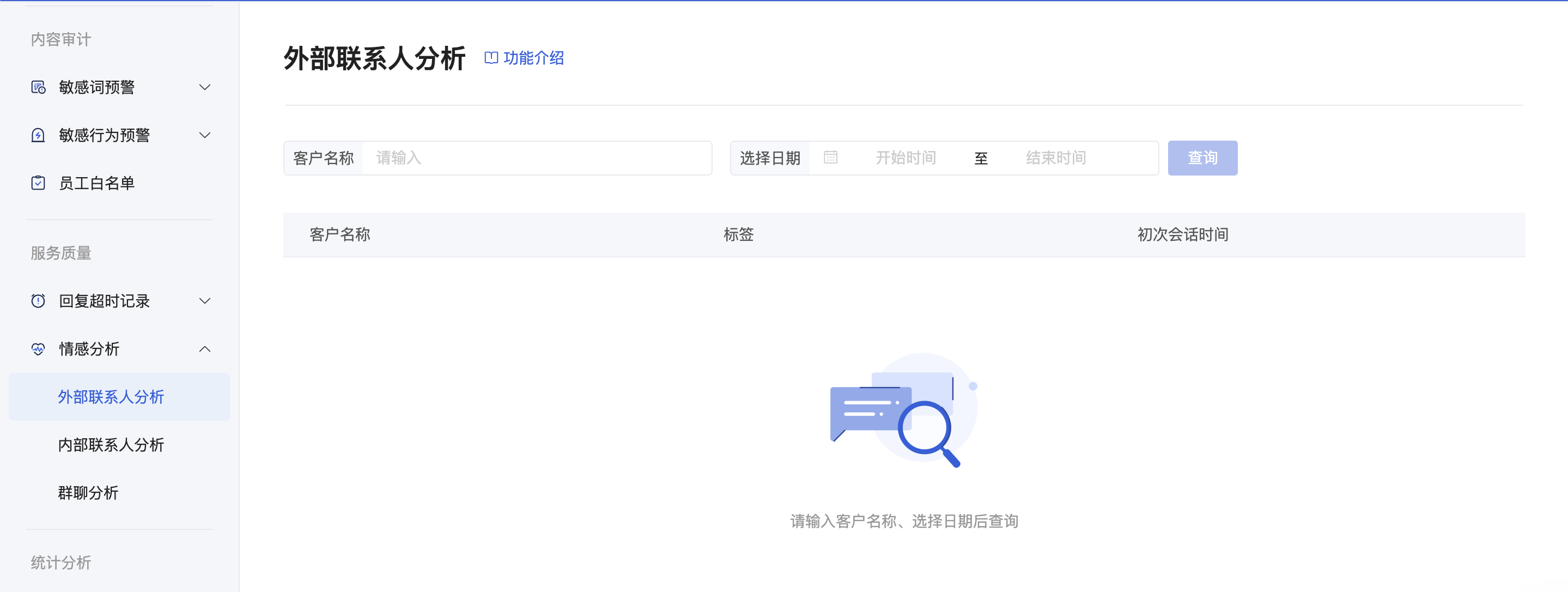The height and width of the screenshot is (592, 1568).
Task: Click the book icon beside 功能介绍
Action: click(x=491, y=58)
